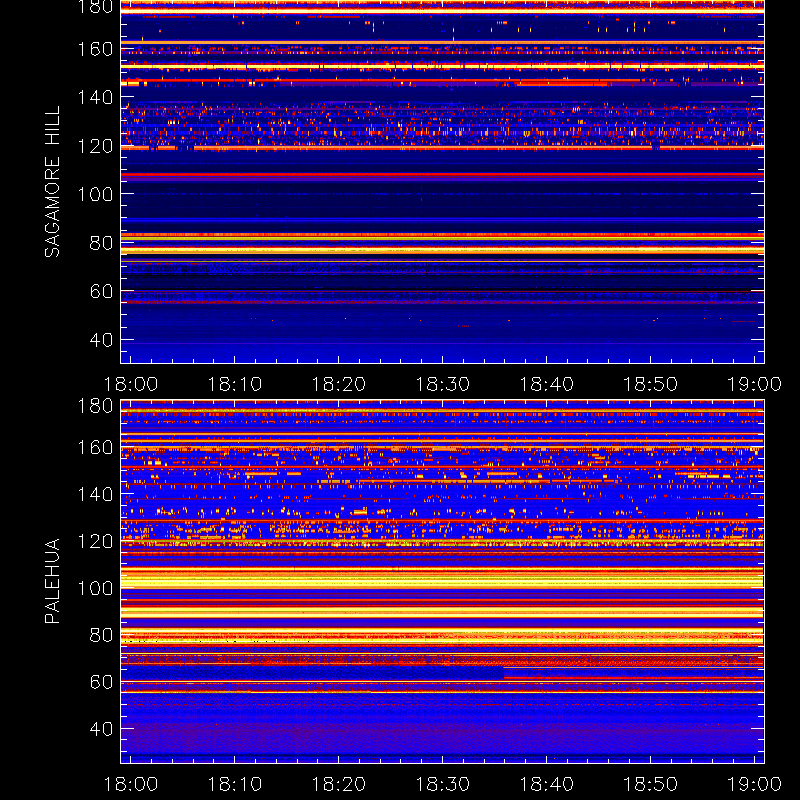Screen dimensions: 800x800
Task: Click the 18:30 time label below Sagamore Hill plot
Action: (443, 384)
